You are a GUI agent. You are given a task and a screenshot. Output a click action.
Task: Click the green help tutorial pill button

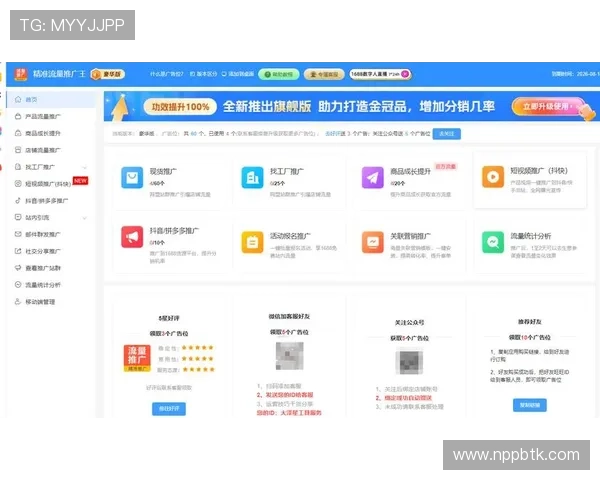click(x=279, y=74)
